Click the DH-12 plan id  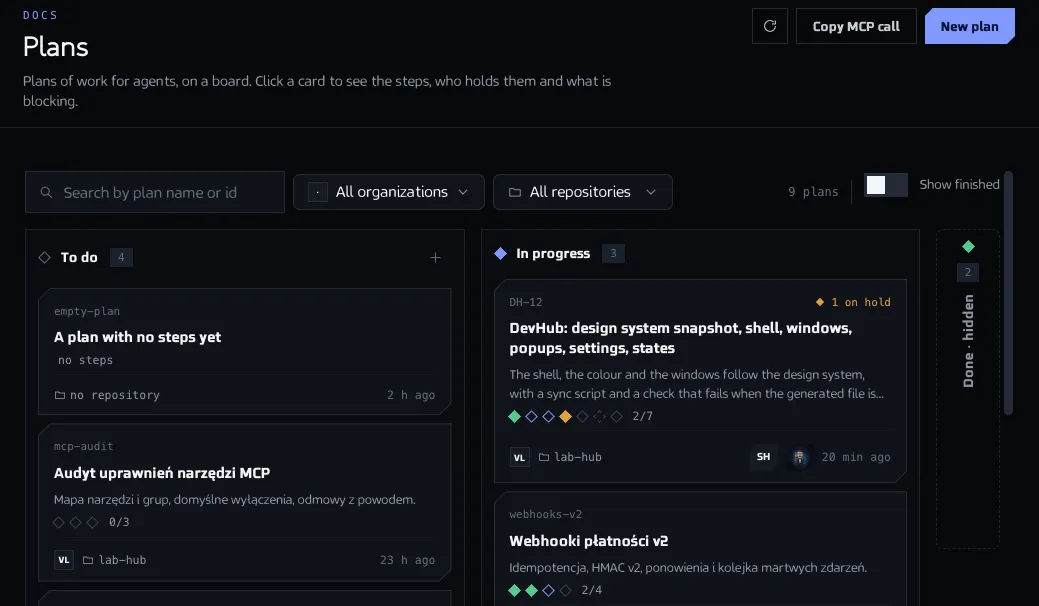(x=525, y=302)
